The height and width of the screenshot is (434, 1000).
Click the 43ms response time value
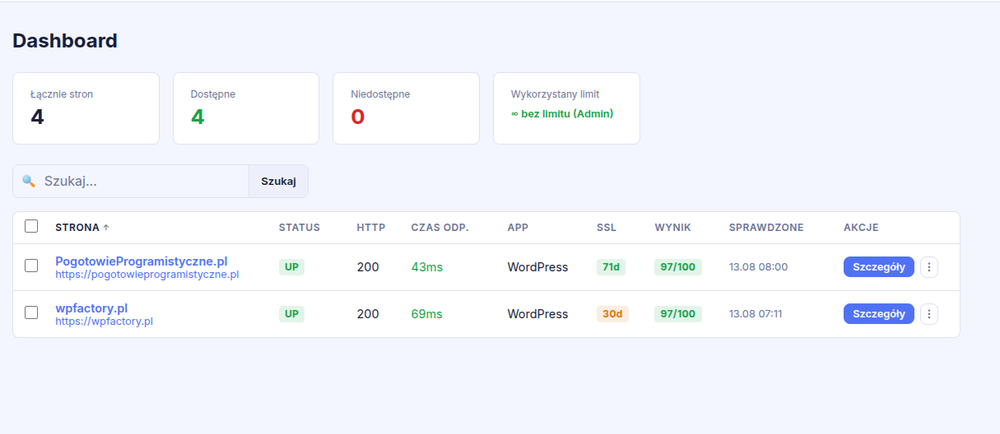coord(427,267)
